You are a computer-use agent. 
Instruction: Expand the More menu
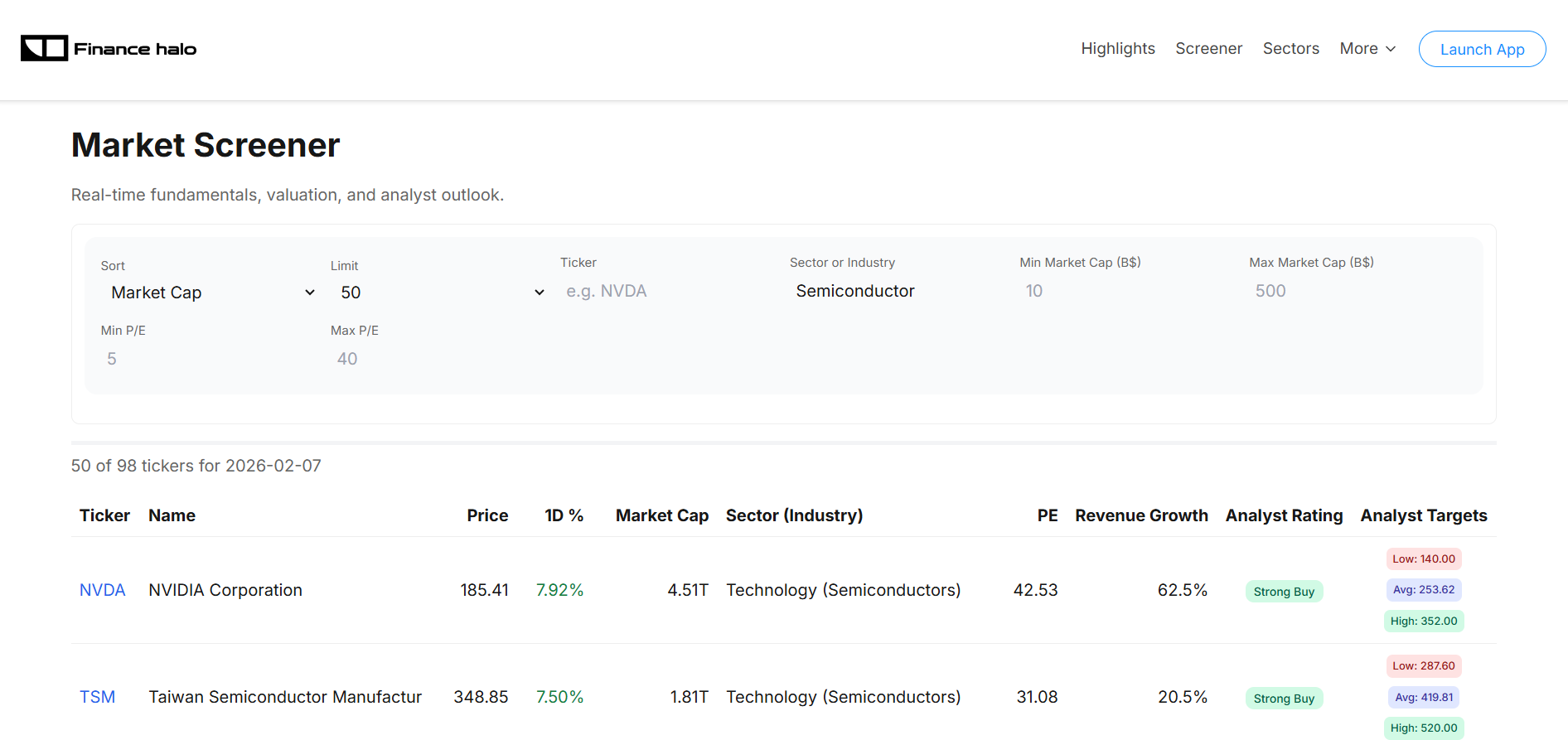coord(1367,49)
